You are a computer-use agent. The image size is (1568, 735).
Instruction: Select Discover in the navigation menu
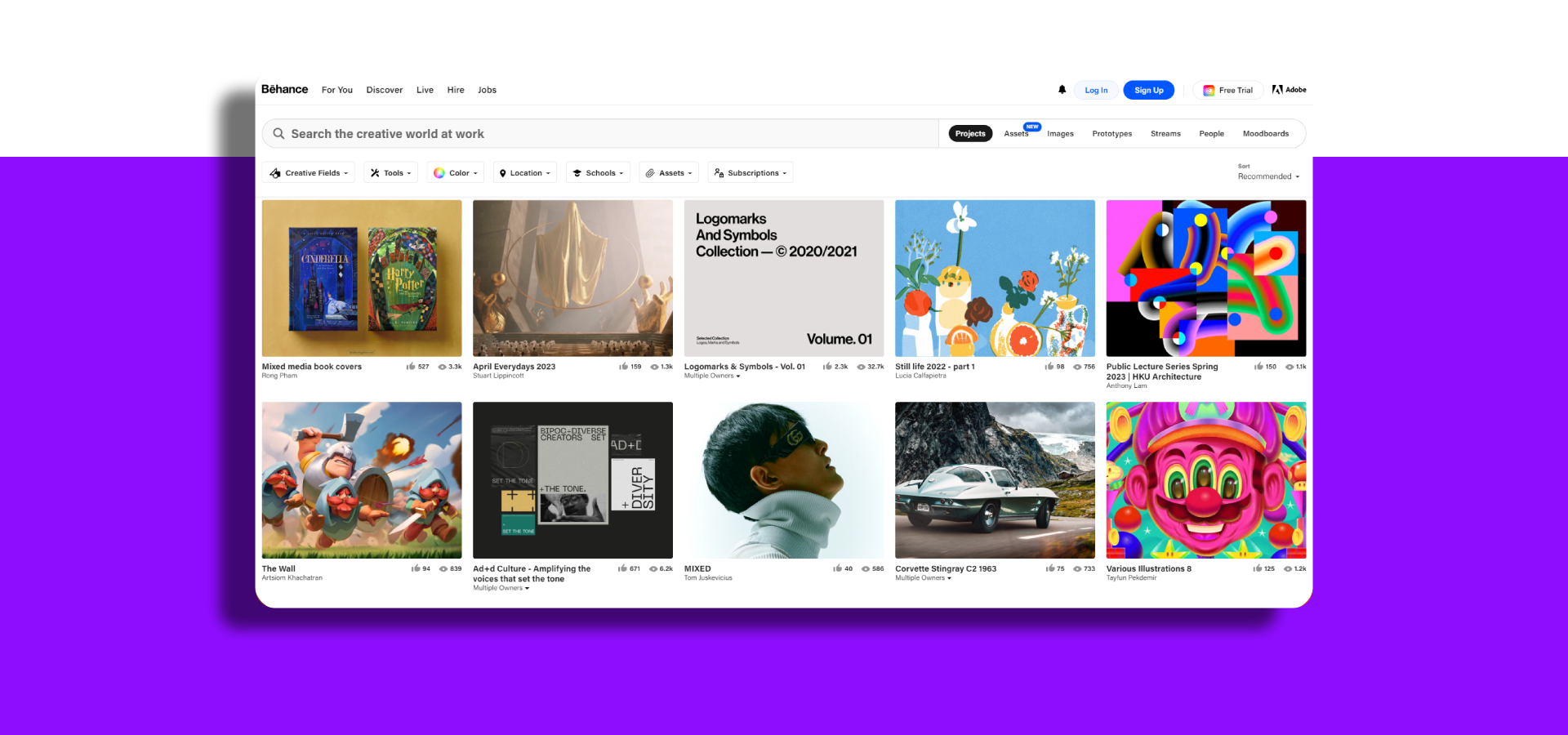point(384,90)
